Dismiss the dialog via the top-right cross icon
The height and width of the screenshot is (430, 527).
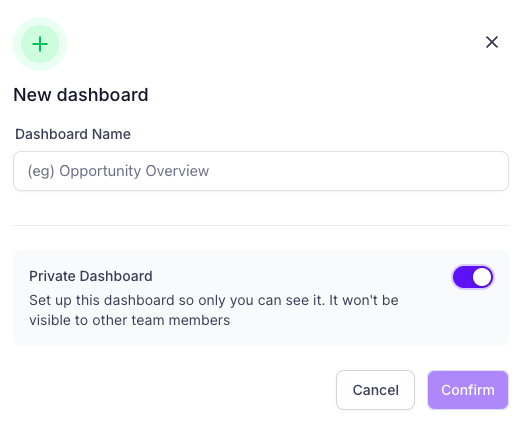pos(492,42)
